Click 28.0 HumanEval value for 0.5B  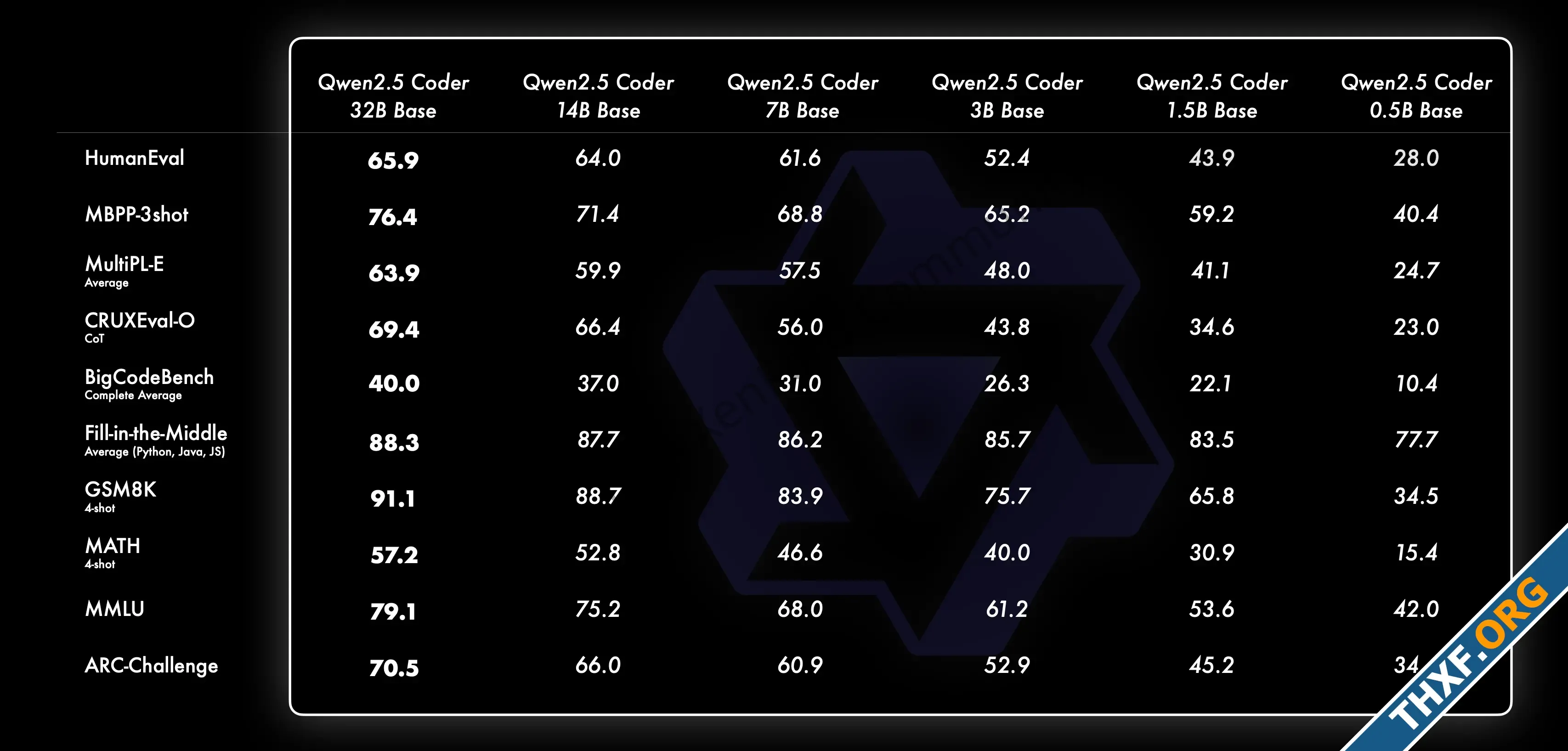(x=1416, y=158)
